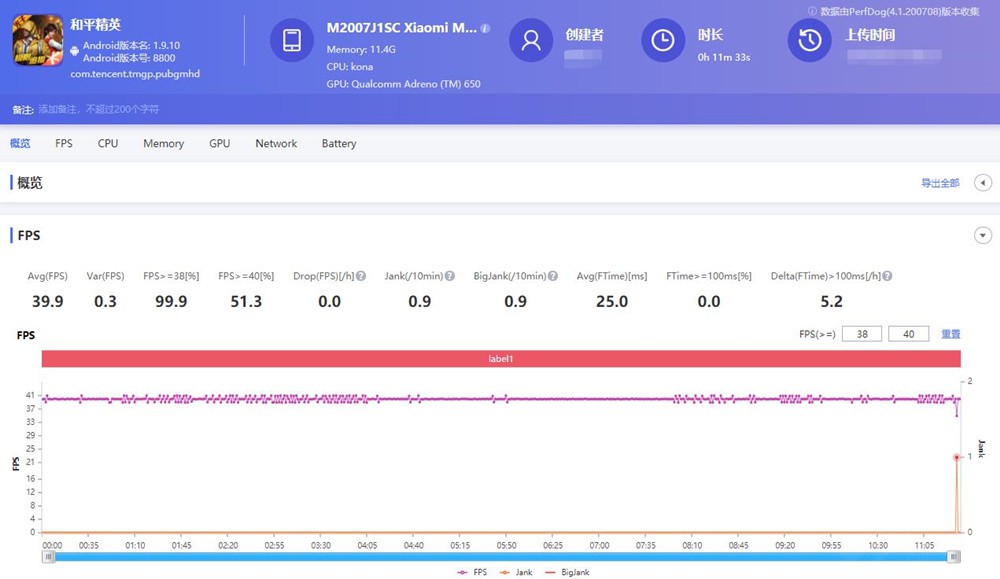Click the notes input field
This screenshot has width=1000, height=579.
click(99, 110)
